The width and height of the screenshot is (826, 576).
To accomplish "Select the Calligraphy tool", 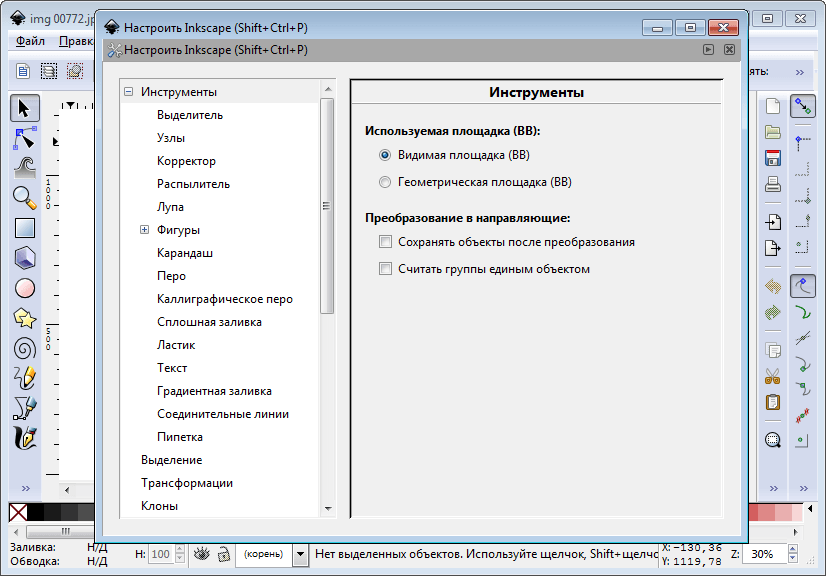I will pos(24,438).
